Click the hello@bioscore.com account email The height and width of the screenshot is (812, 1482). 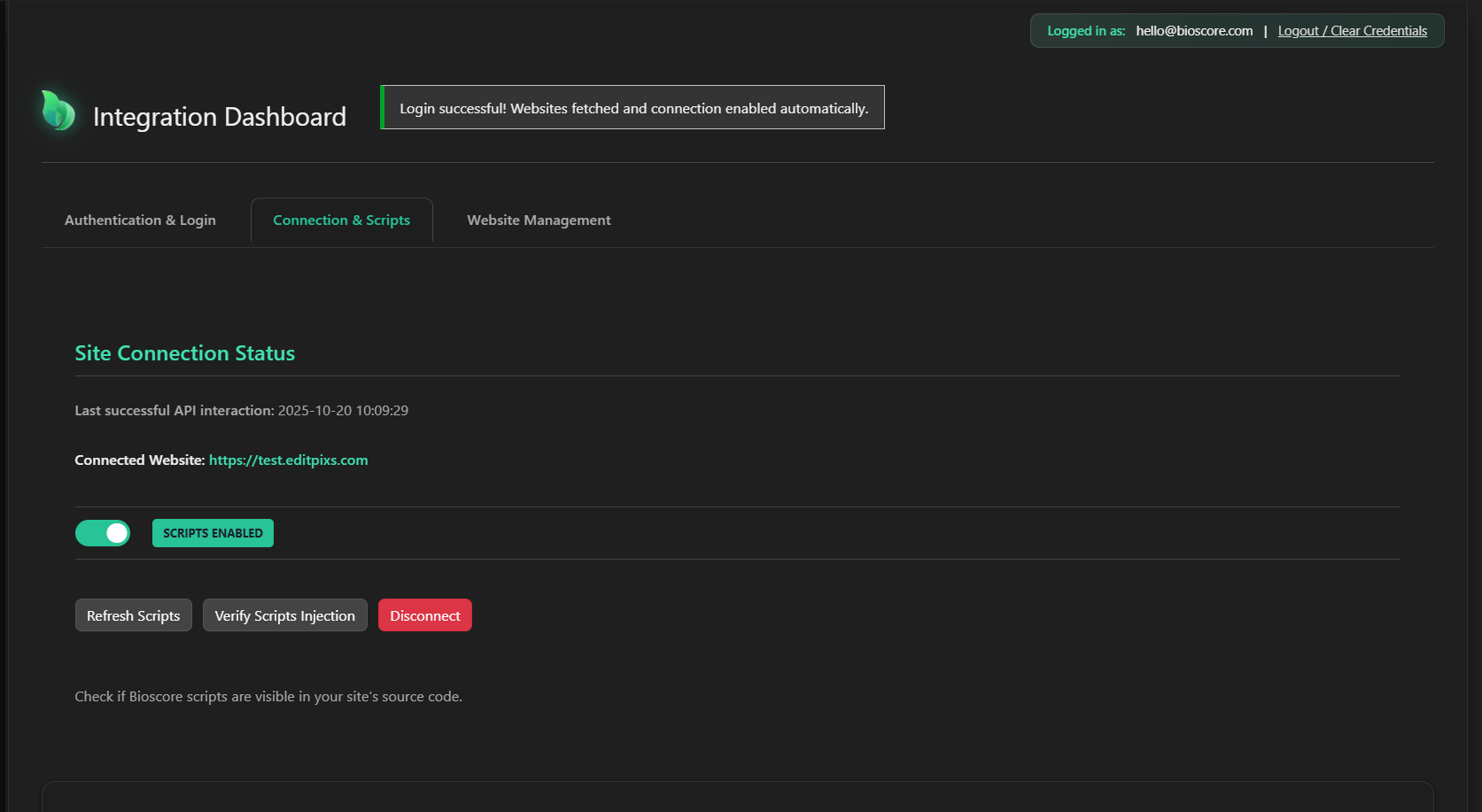pyautogui.click(x=1194, y=31)
